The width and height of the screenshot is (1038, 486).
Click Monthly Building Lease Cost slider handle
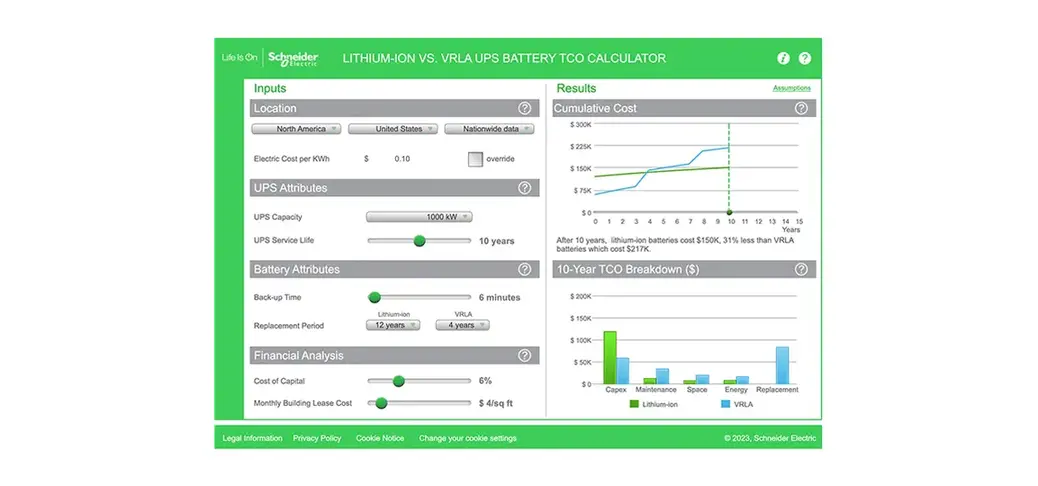coord(381,403)
